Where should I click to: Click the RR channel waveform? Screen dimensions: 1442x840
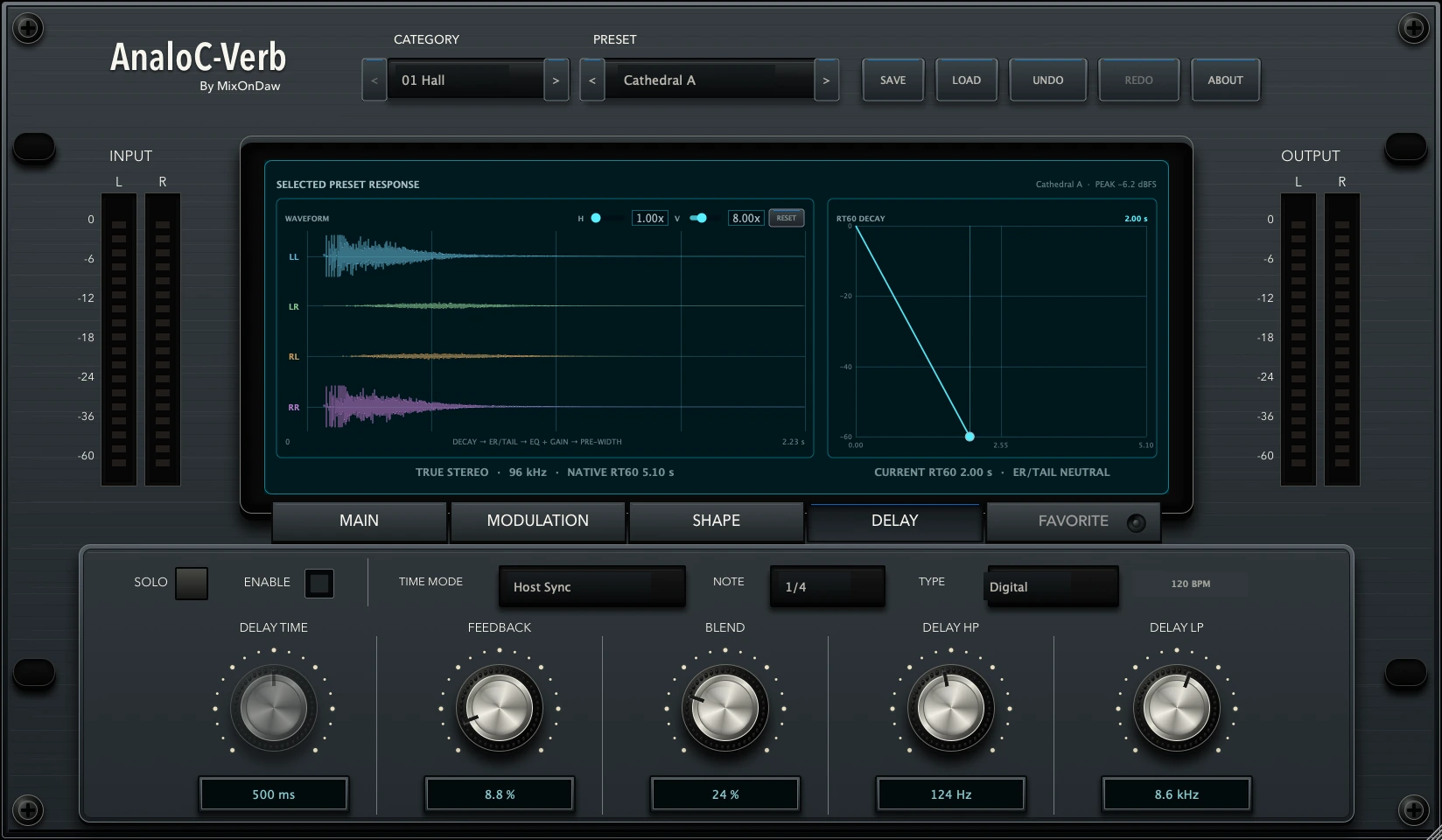coord(556,407)
